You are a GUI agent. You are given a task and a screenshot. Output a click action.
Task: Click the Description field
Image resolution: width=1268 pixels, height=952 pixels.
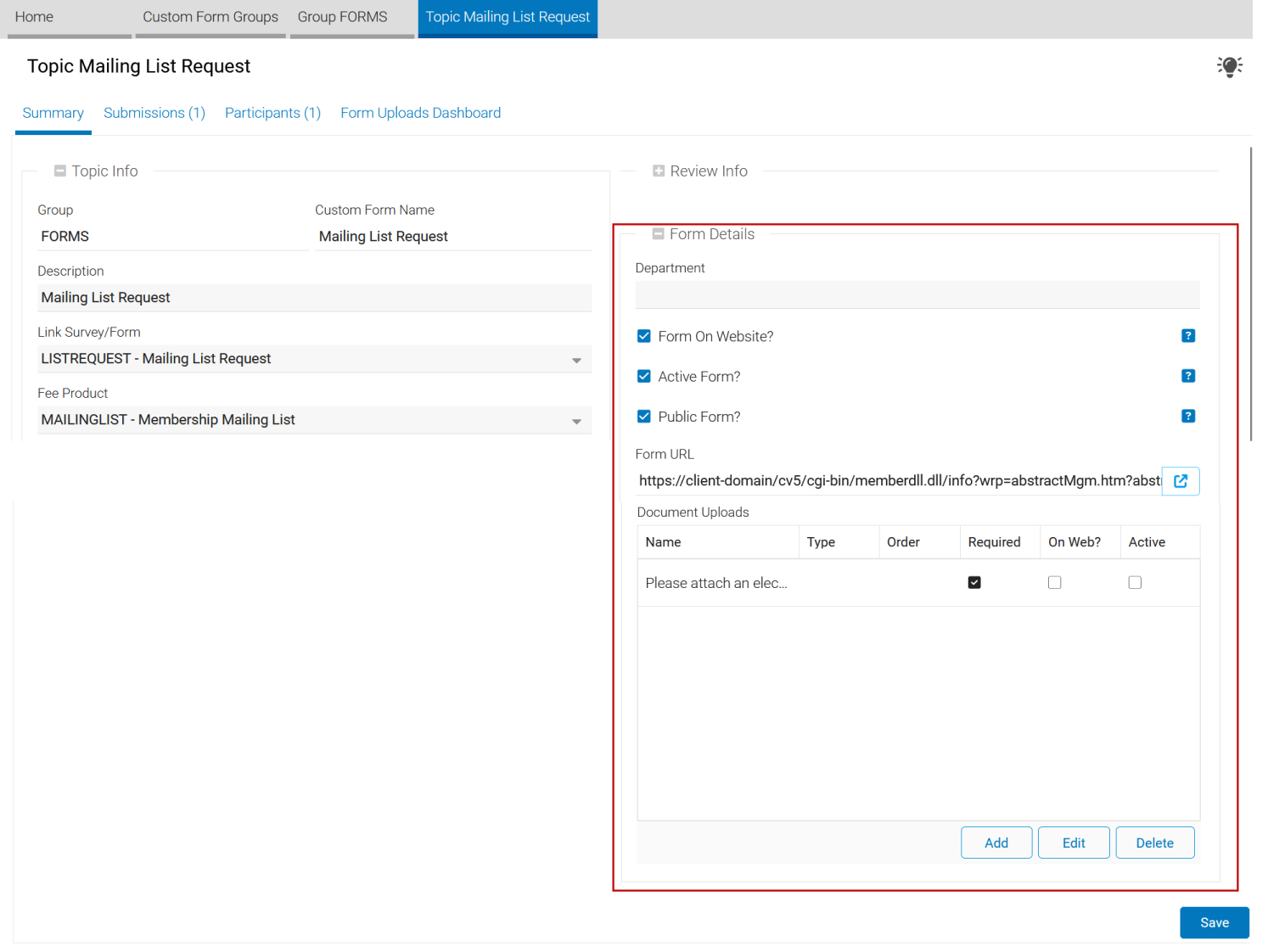click(314, 298)
